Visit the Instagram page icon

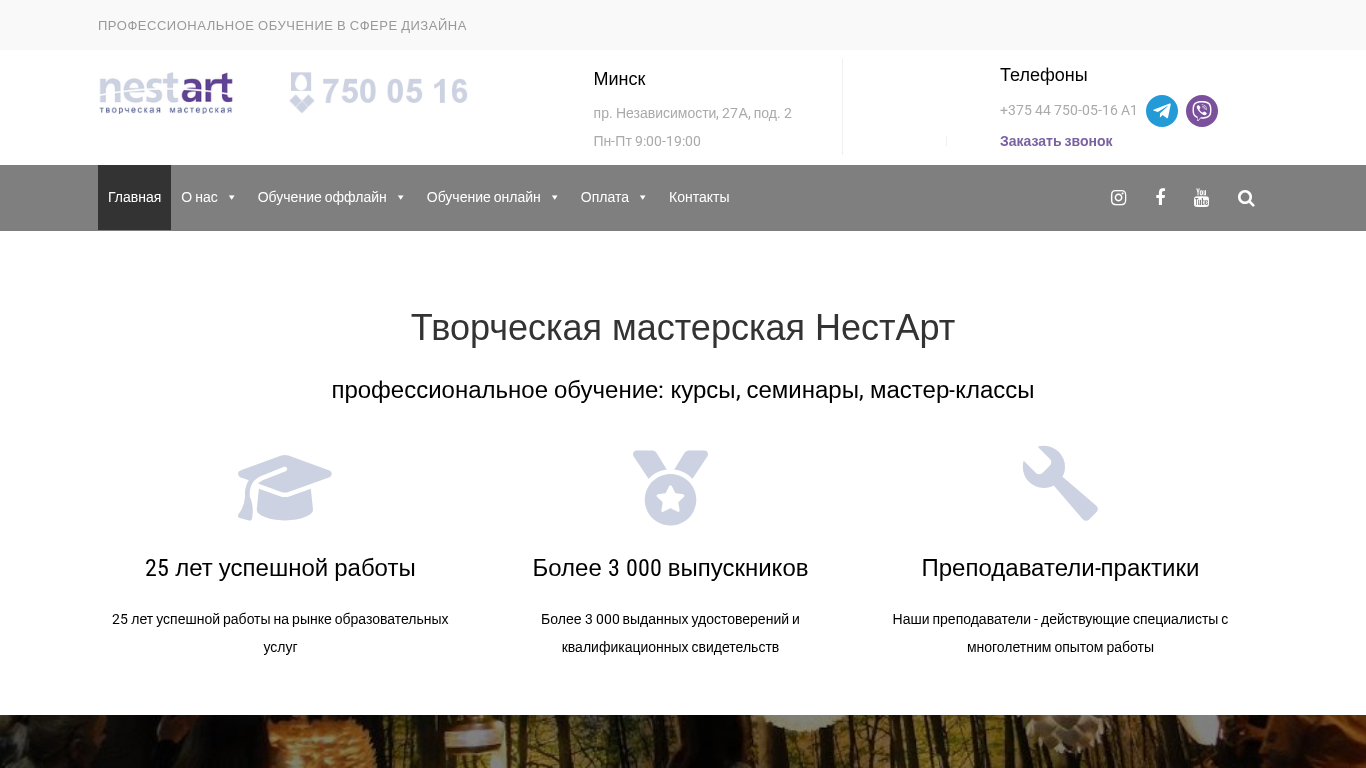(1119, 198)
